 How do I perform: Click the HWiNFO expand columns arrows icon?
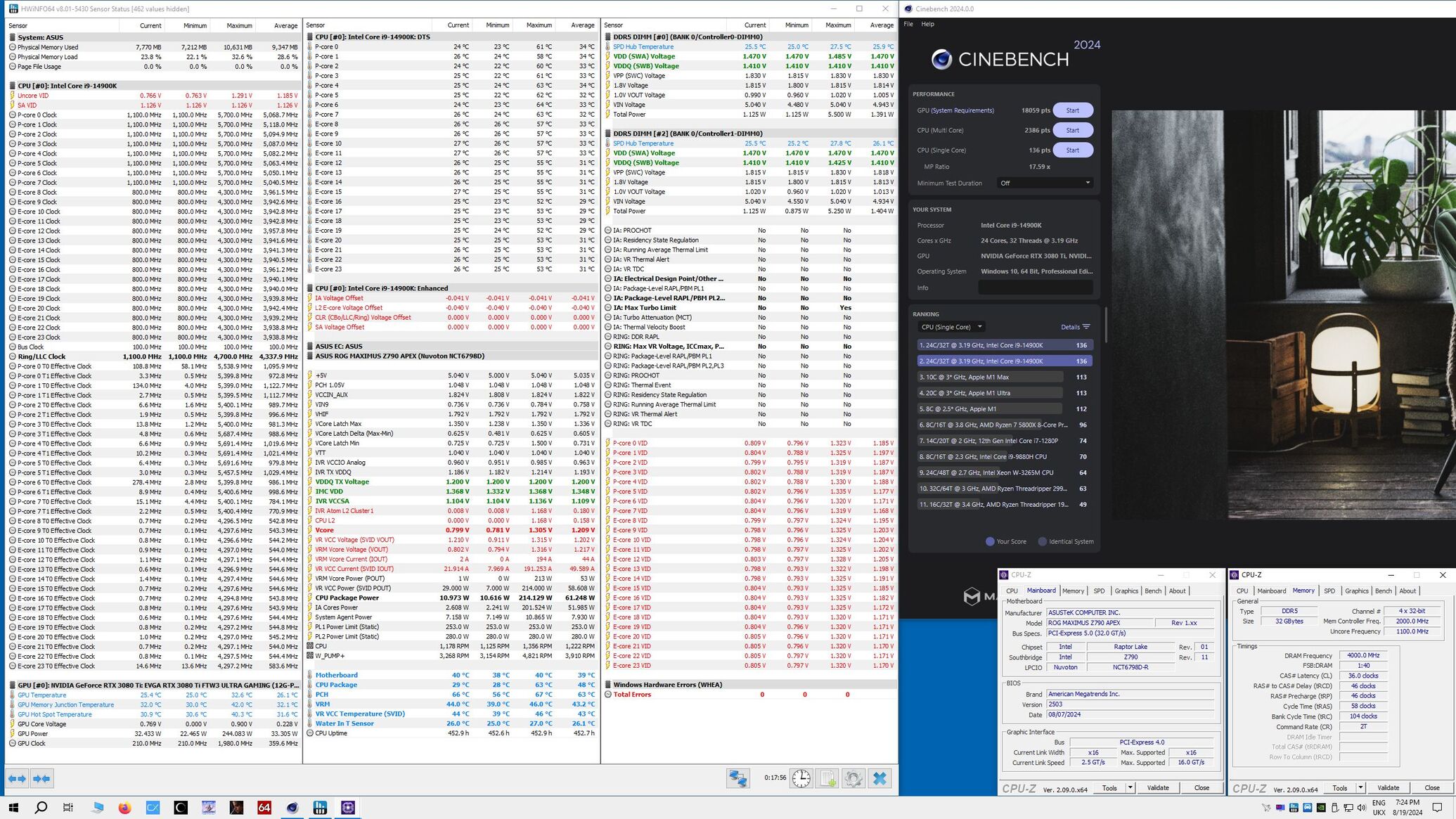point(17,778)
